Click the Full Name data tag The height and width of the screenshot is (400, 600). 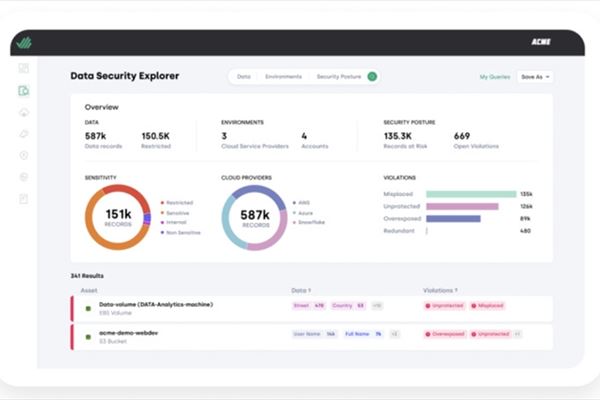(363, 334)
